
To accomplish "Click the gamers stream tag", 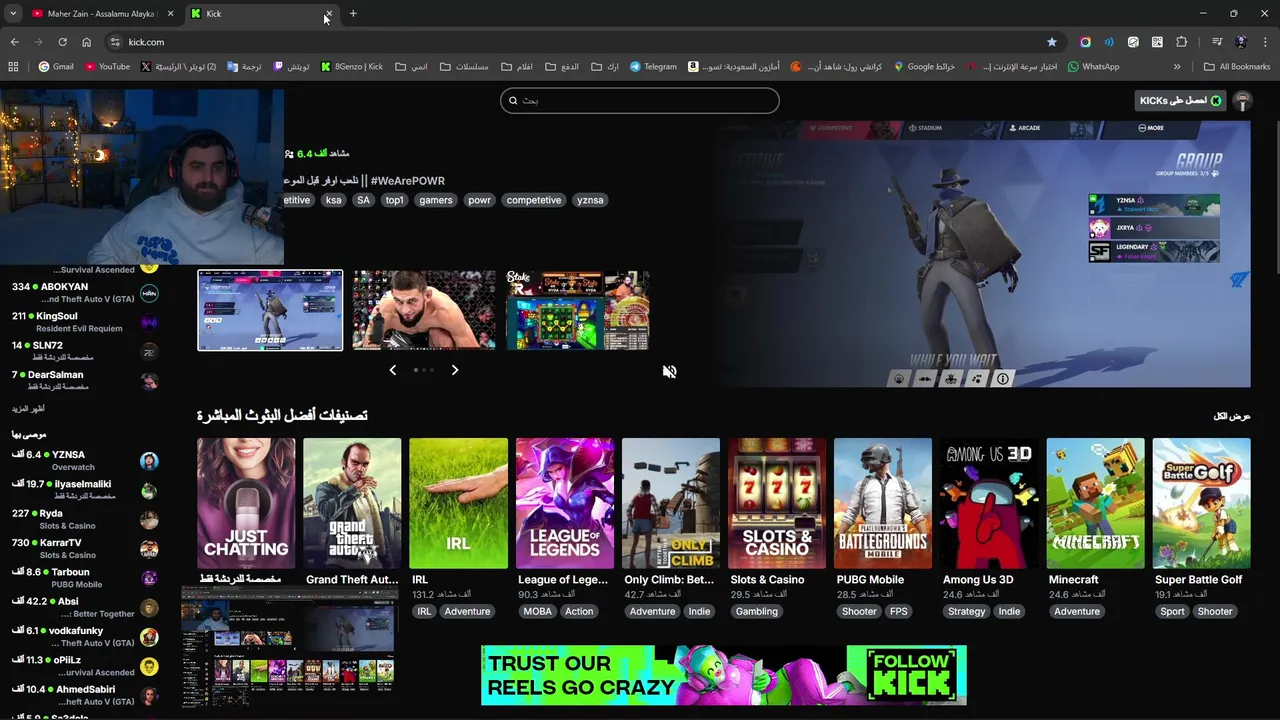I will [x=436, y=200].
